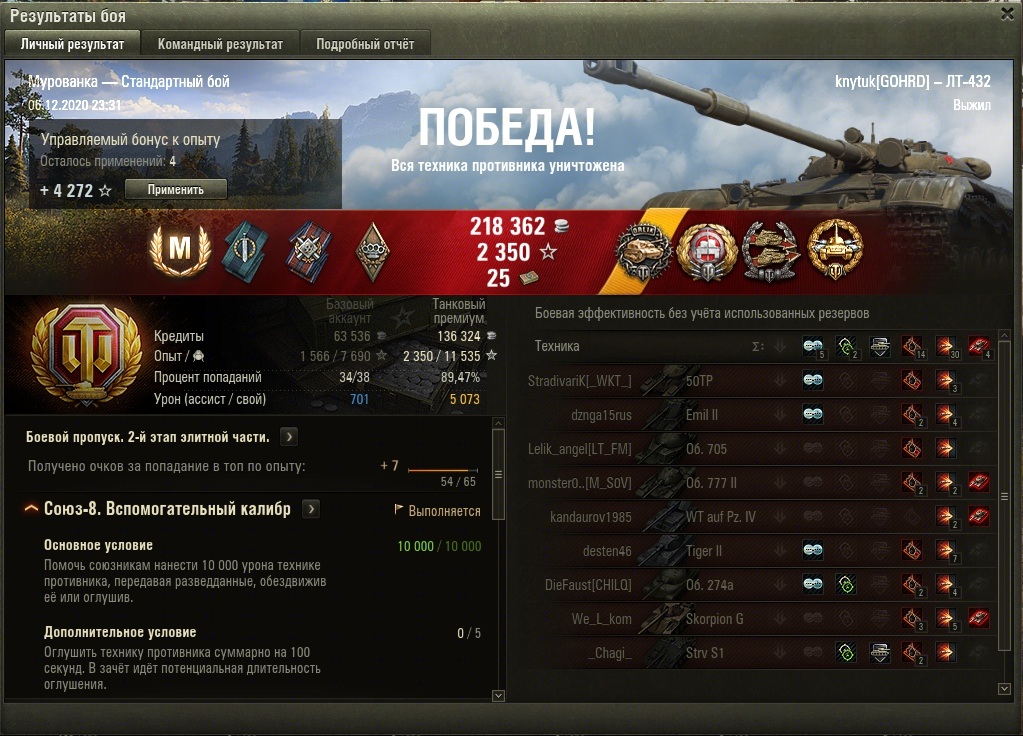Click the teal plaid dagger medal
Screen dimensions: 1023x736
pos(245,252)
